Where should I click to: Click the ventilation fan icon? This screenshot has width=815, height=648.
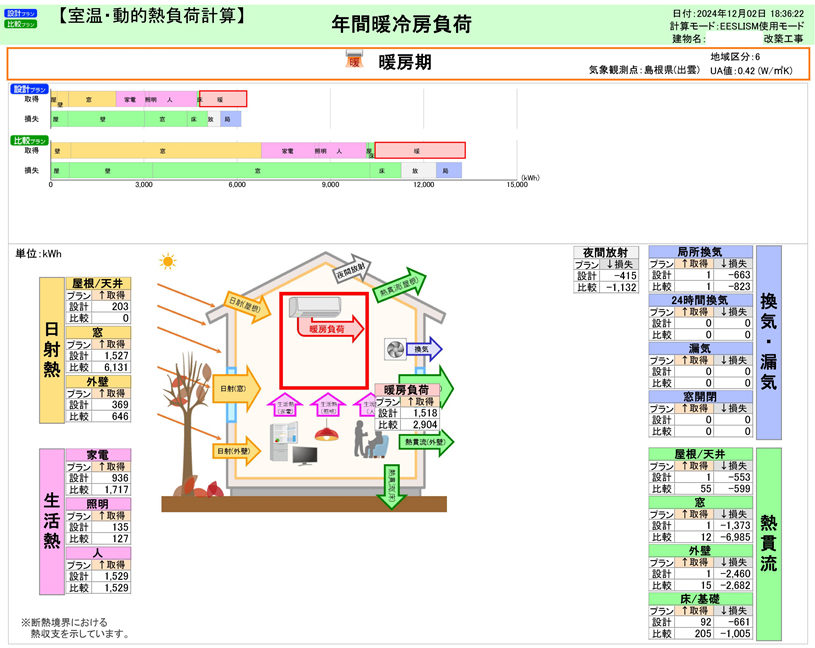[x=398, y=348]
